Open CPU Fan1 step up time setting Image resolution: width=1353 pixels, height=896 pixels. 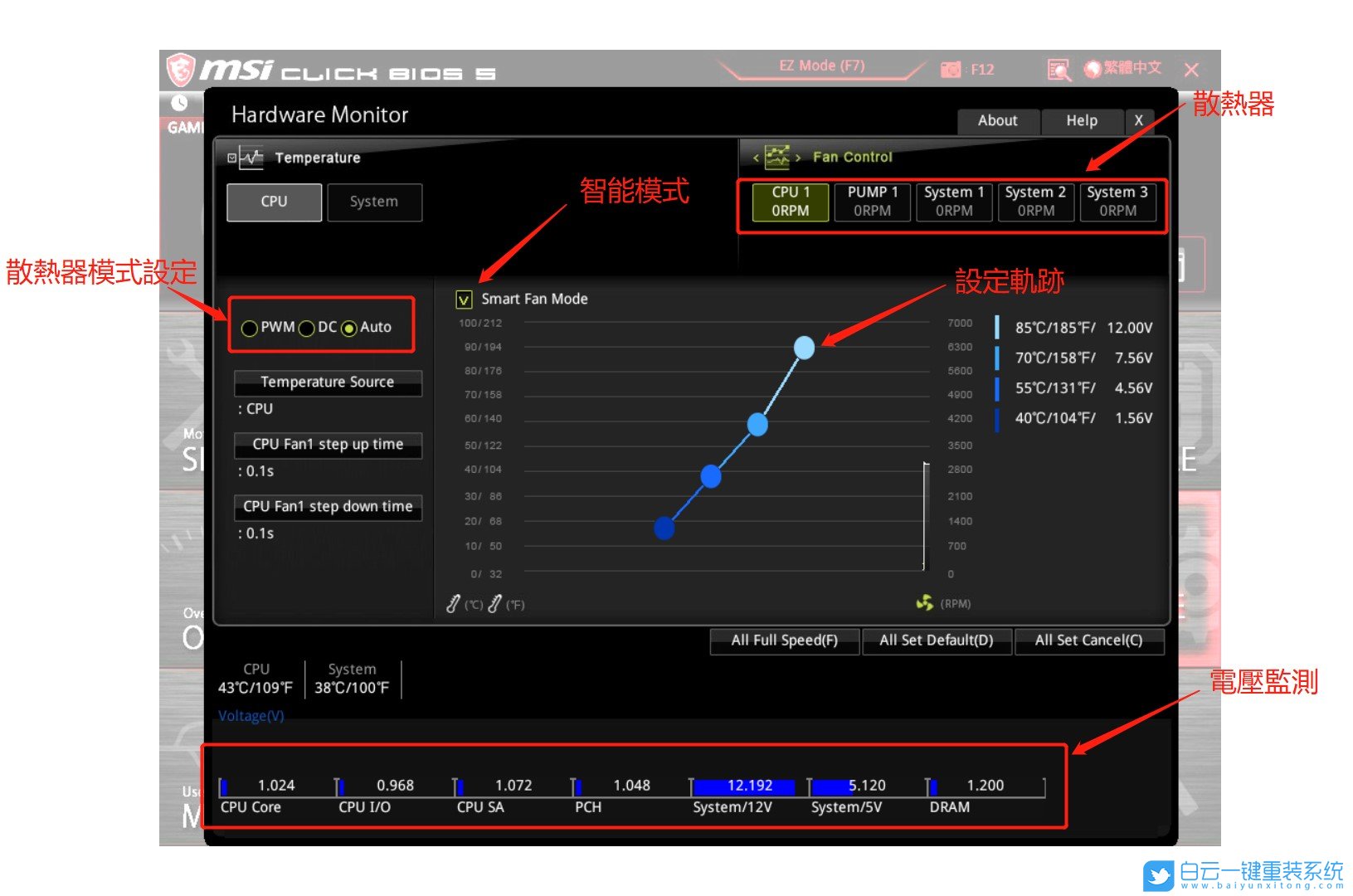tap(328, 445)
